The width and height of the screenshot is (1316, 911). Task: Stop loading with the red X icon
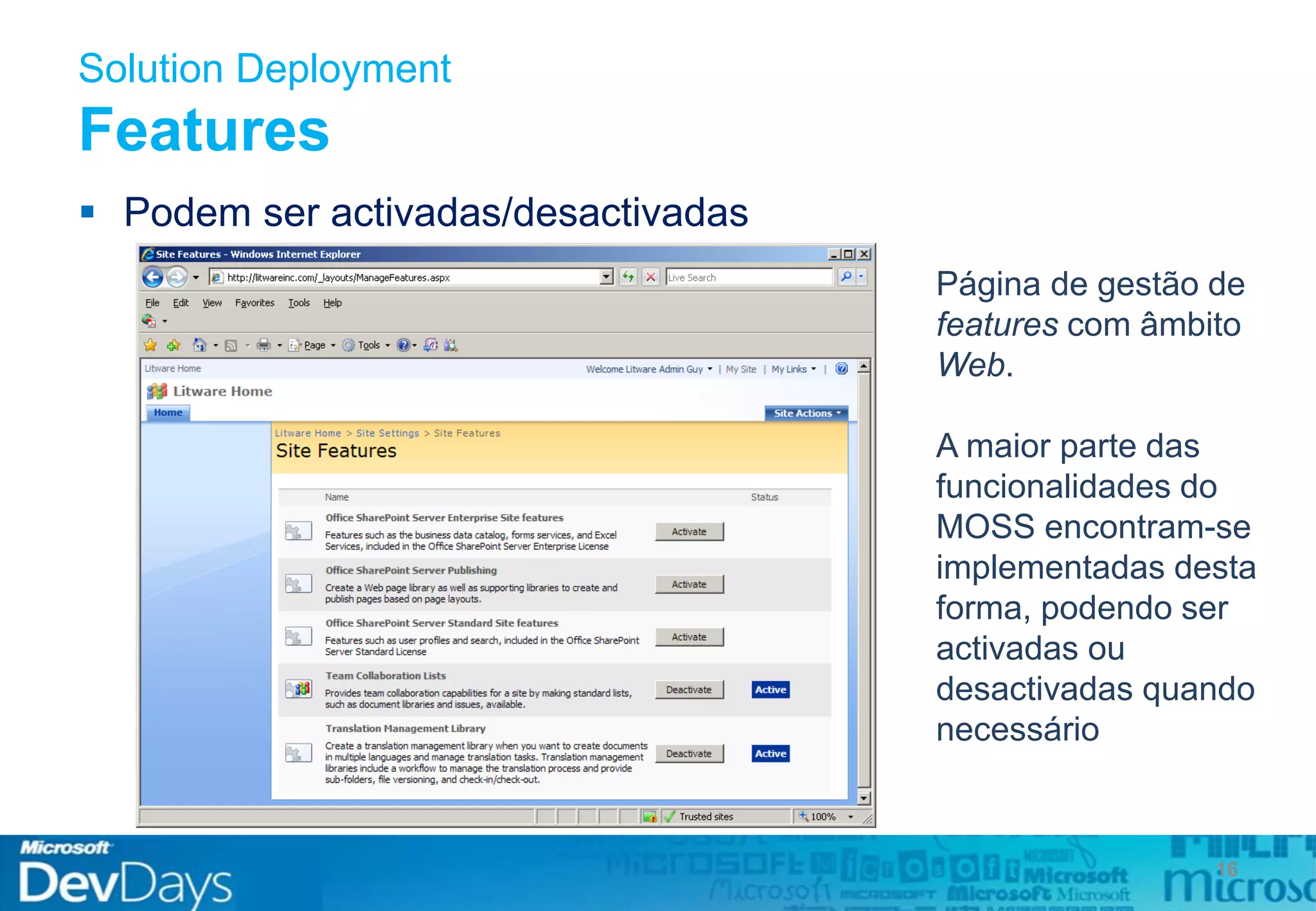point(651,277)
